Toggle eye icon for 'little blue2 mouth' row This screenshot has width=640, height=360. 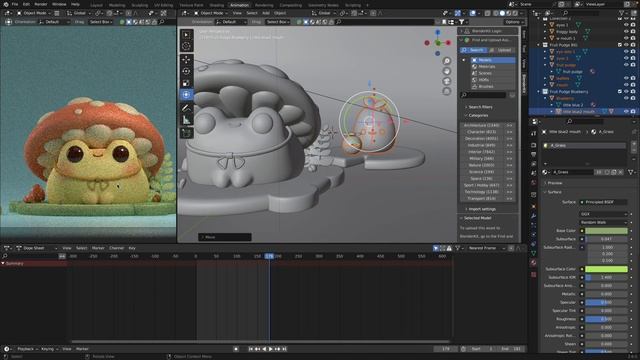[x=626, y=111]
